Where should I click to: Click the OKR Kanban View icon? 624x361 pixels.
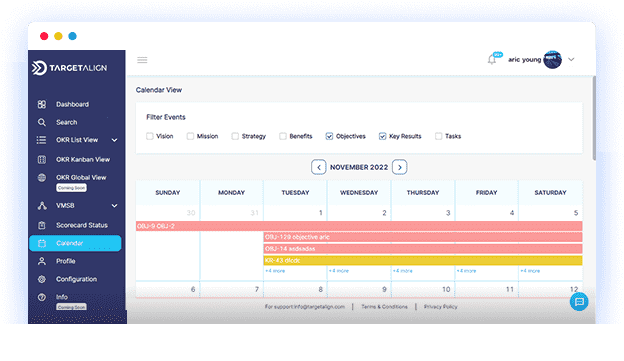pos(42,160)
